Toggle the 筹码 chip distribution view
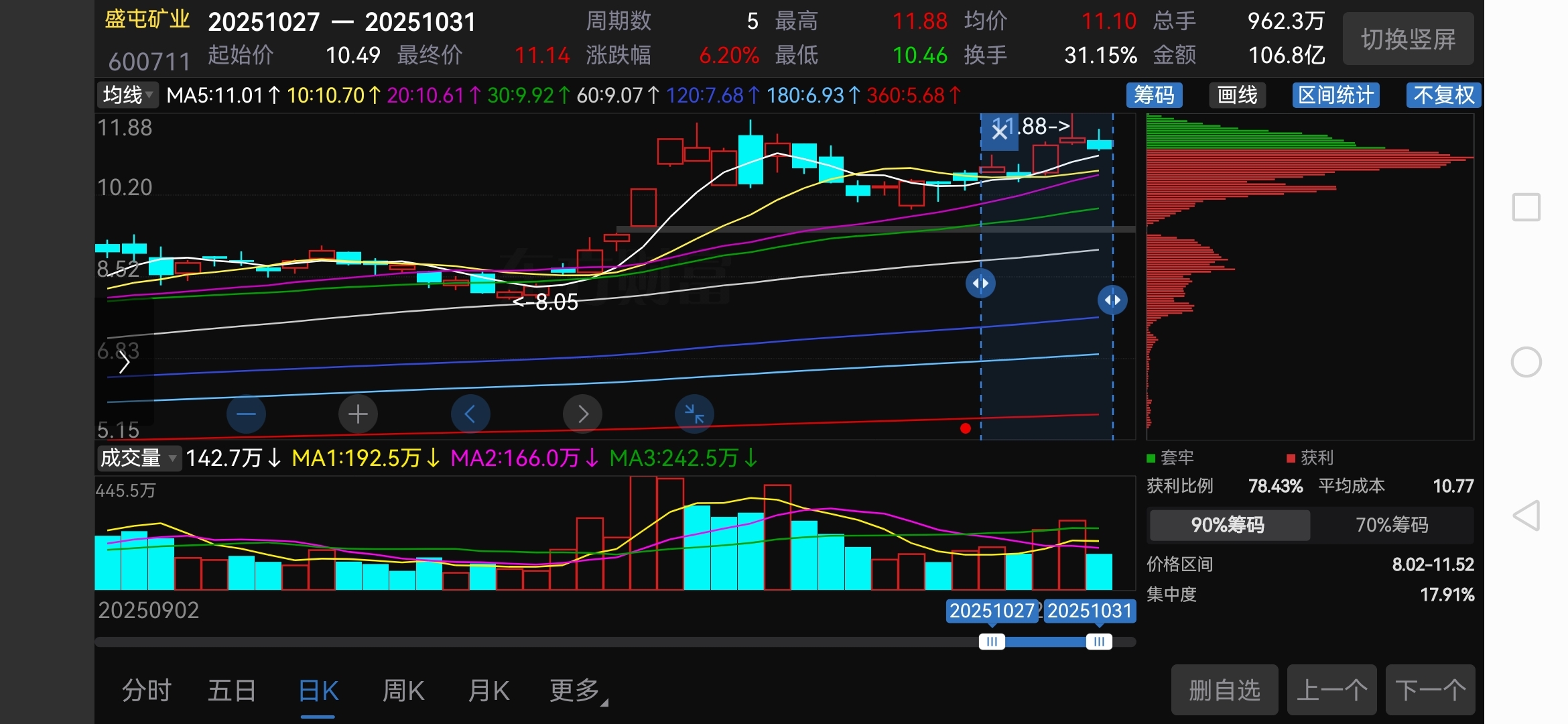 point(1154,95)
